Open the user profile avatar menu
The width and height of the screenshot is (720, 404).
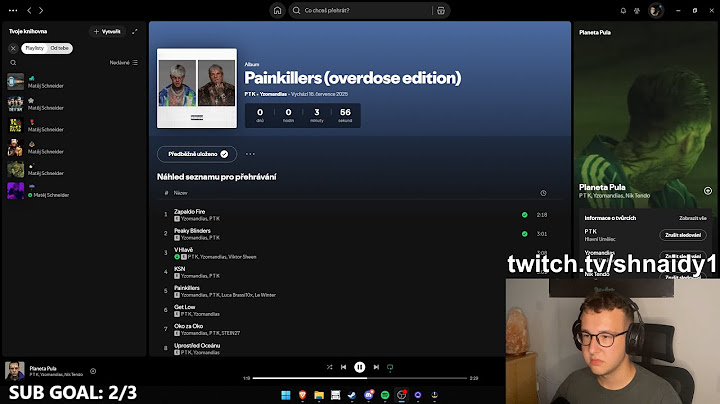tap(656, 11)
